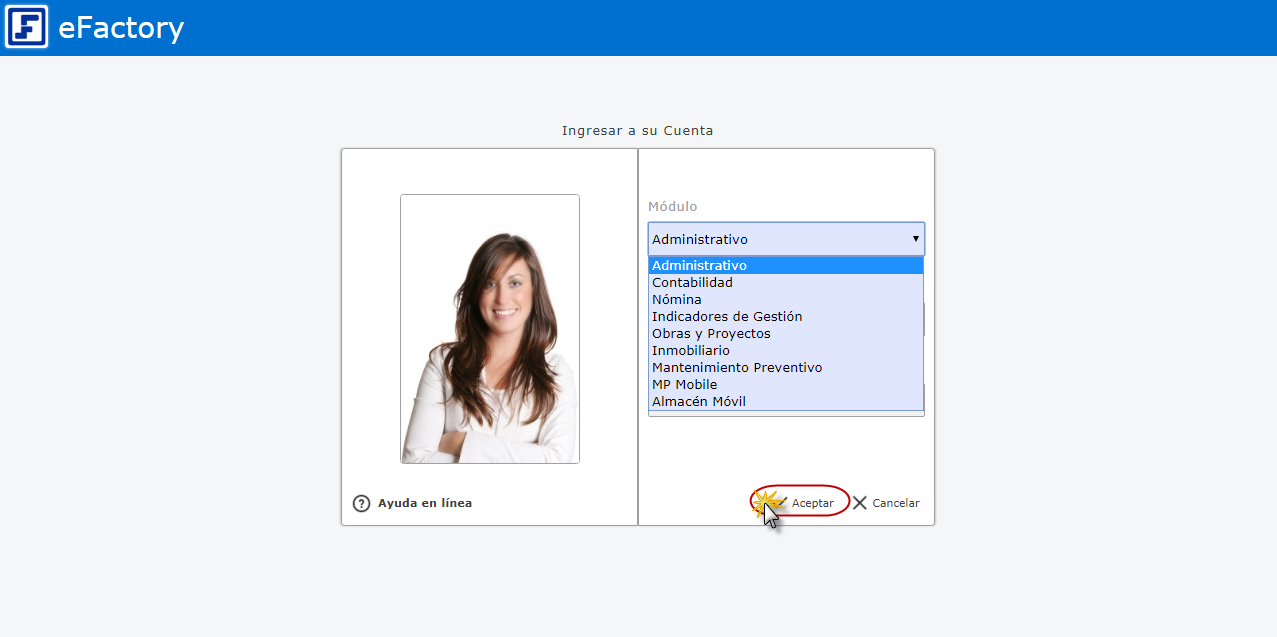Screen dimensions: 1277x637
Task: Choose MP Mobile option
Action: (786, 385)
